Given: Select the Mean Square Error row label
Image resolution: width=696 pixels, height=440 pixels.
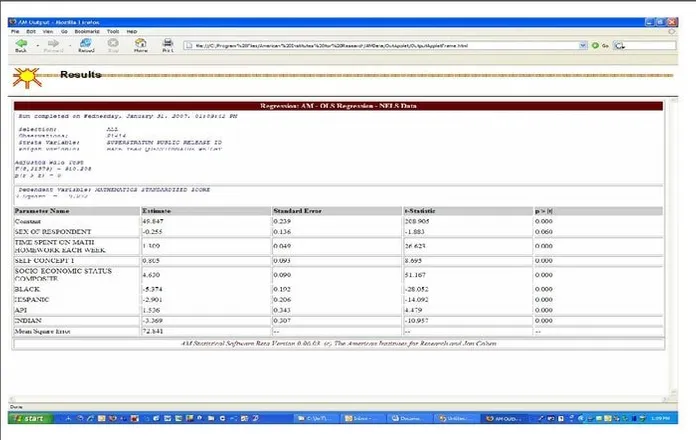Looking at the screenshot, I should (42, 331).
